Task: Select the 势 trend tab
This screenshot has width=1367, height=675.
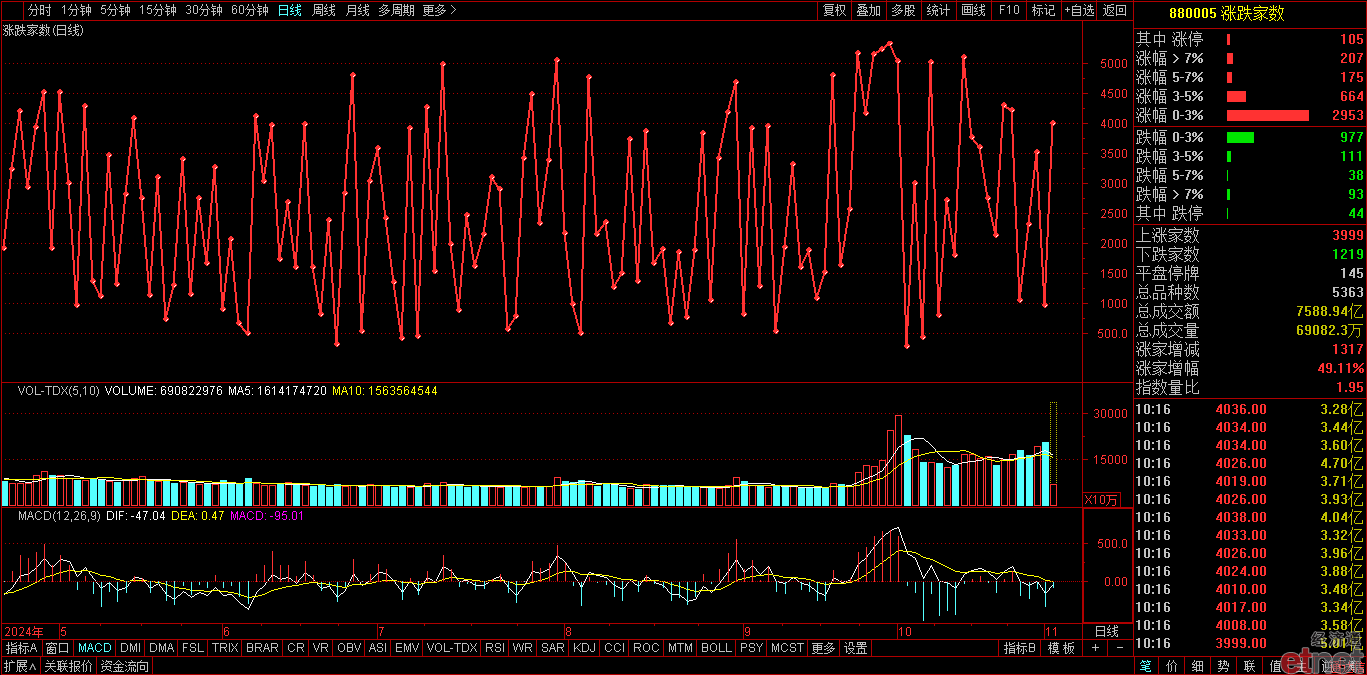Action: pyautogui.click(x=1223, y=666)
